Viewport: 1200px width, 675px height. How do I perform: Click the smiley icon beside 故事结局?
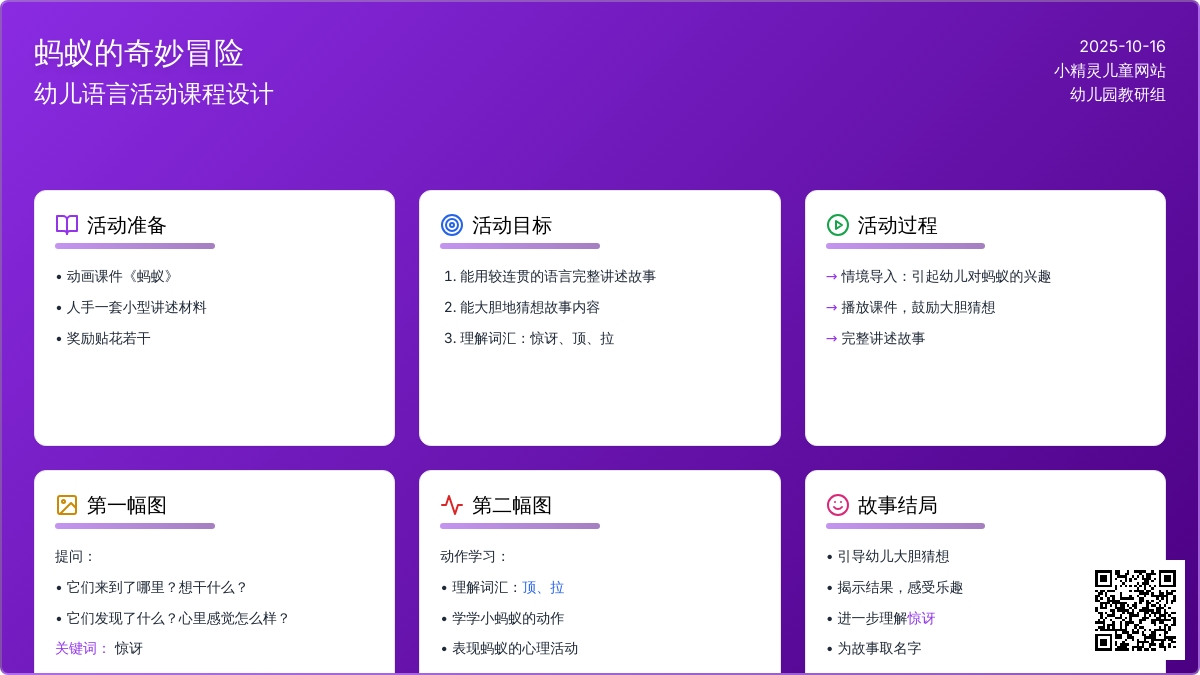click(837, 505)
